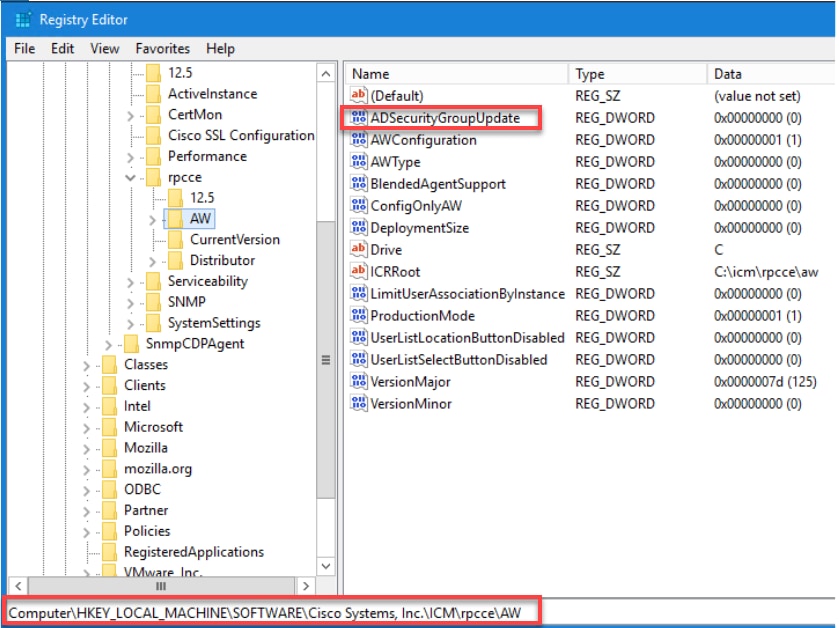The height and width of the screenshot is (628, 839).
Task: Click the folder icon of the CurrentVersion key
Action: (x=174, y=239)
